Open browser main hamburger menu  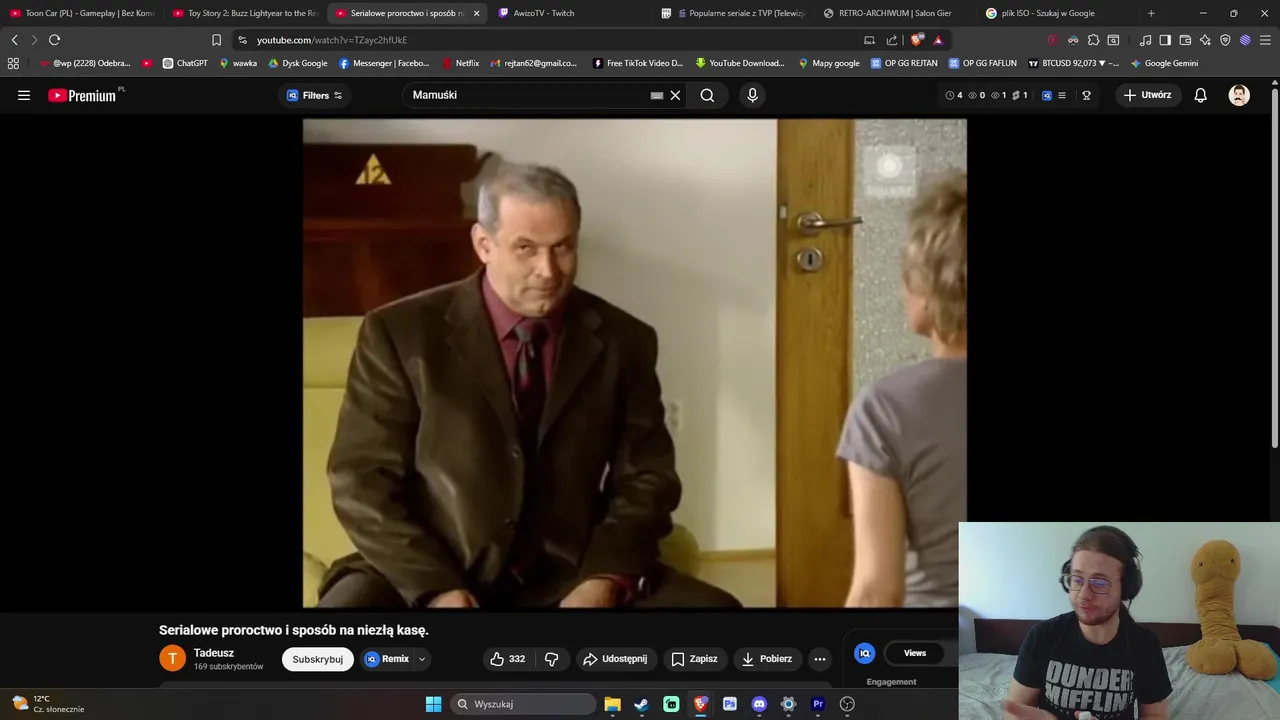pyautogui.click(x=1265, y=40)
